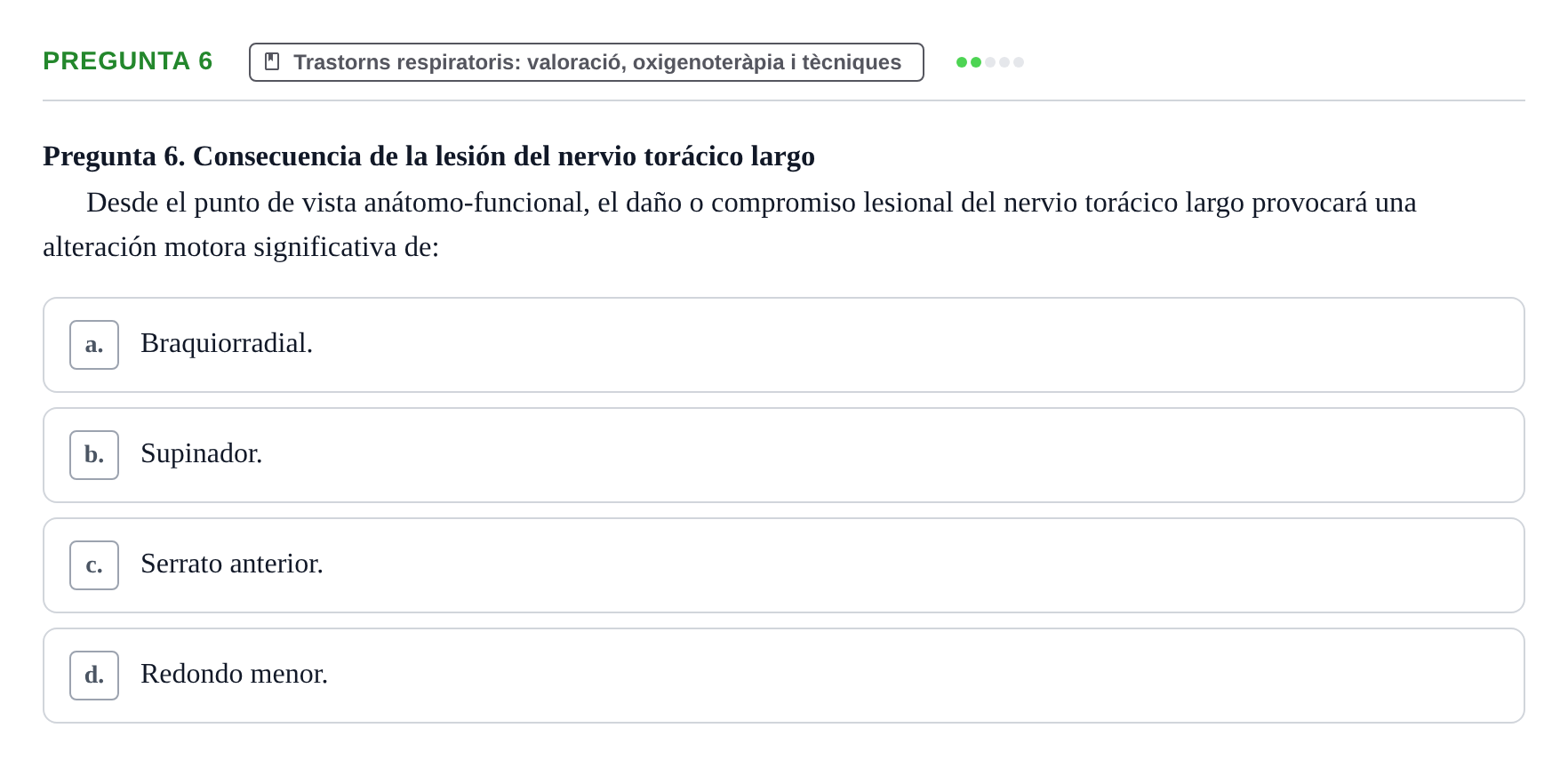This screenshot has width=1568, height=768.
Task: Choose the Braquiorradial answer text
Action: [x=227, y=343]
